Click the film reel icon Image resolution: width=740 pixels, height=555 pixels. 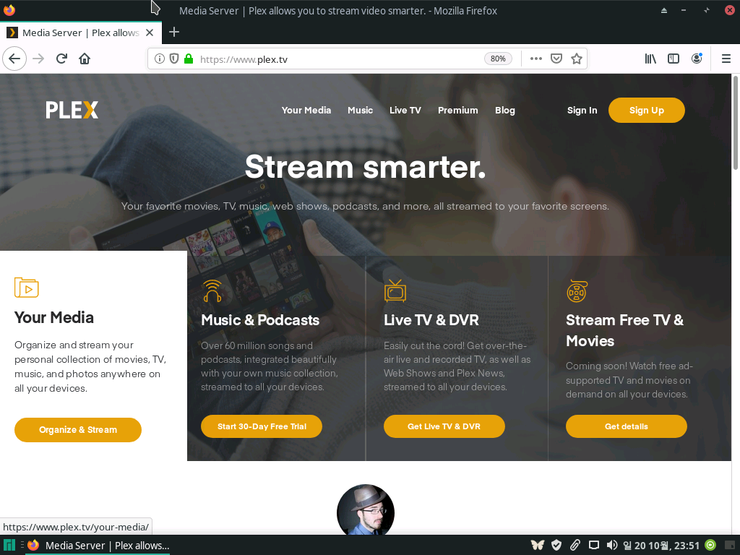pos(577,291)
